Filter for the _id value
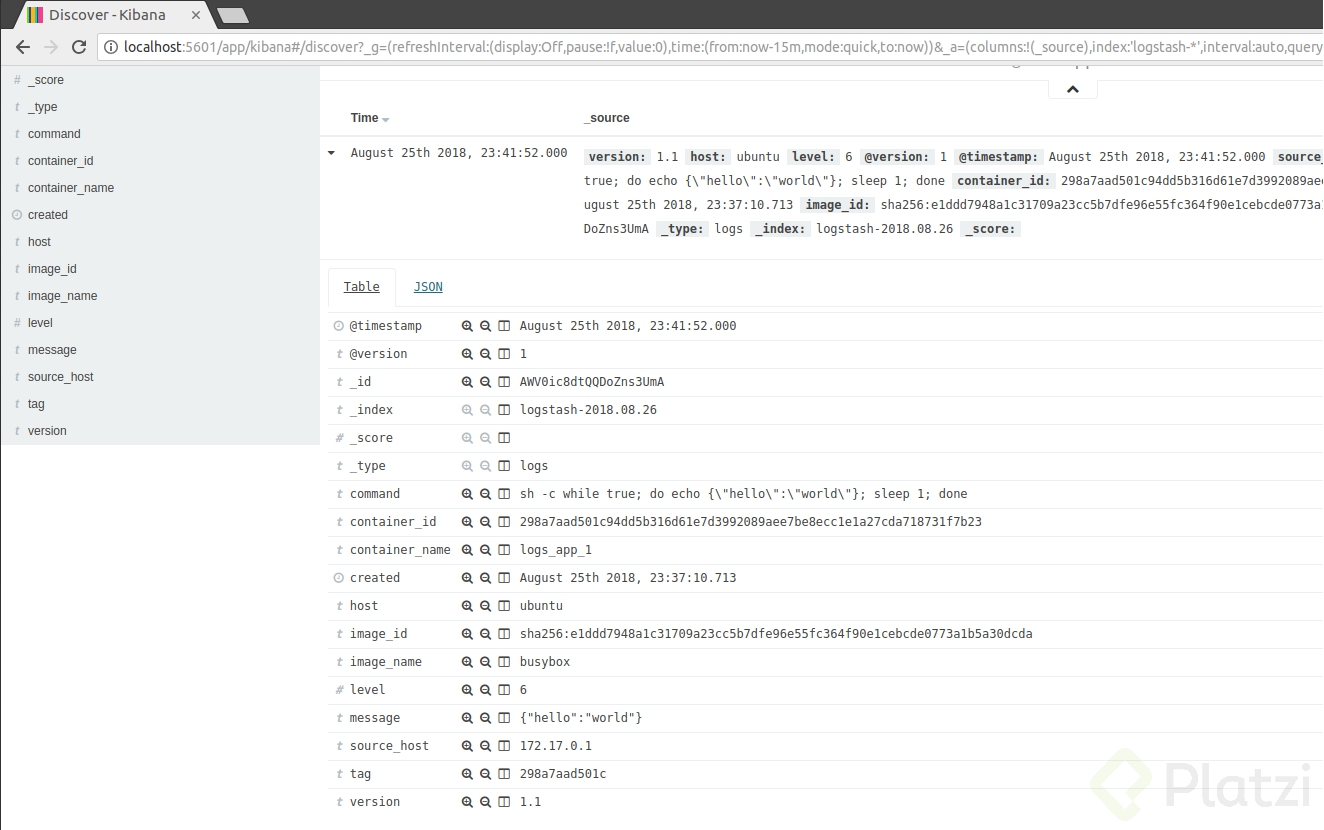Viewport: 1324px width, 830px height. pyautogui.click(x=467, y=382)
